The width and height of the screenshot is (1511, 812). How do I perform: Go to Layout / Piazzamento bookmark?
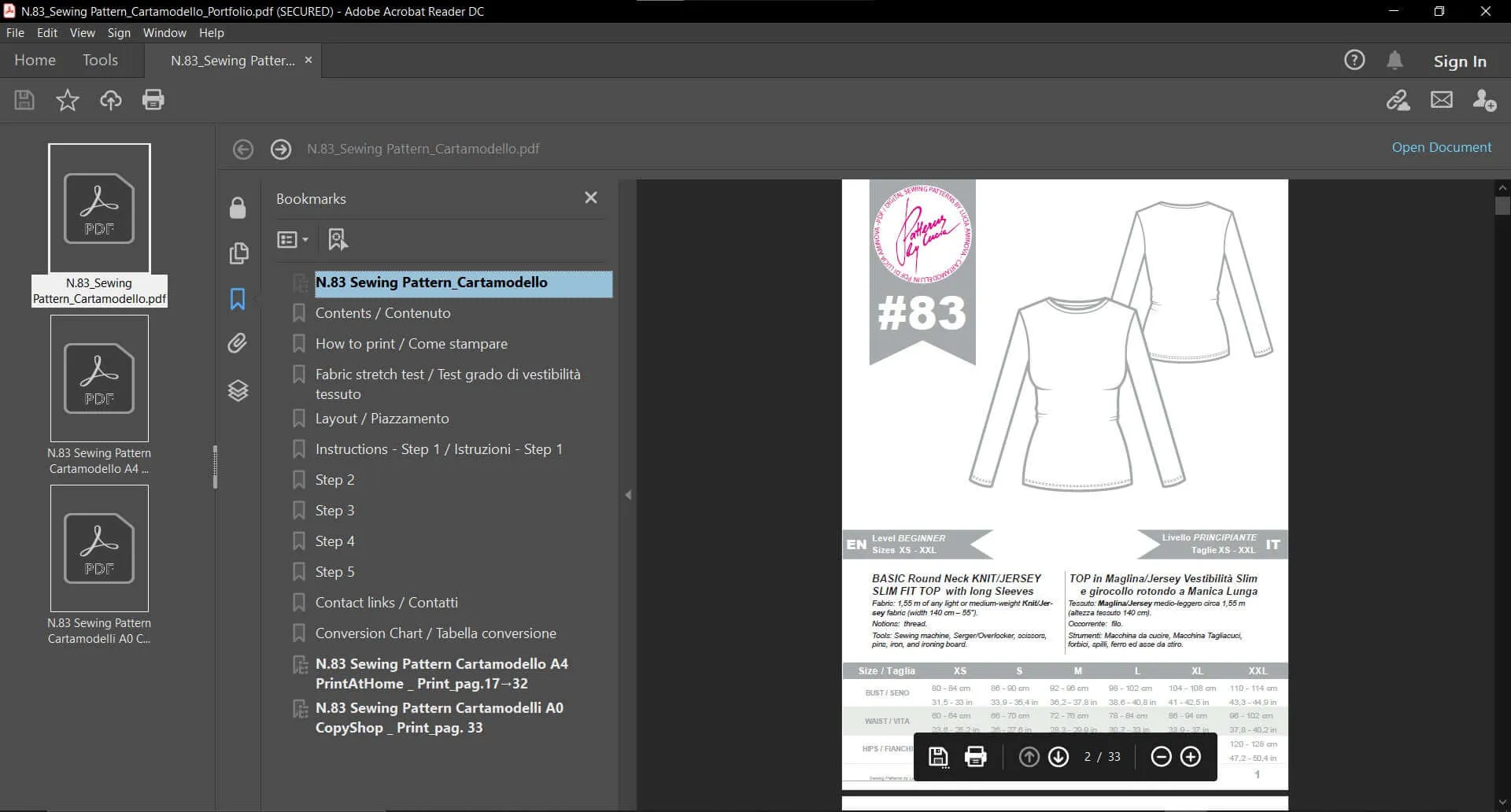click(382, 419)
